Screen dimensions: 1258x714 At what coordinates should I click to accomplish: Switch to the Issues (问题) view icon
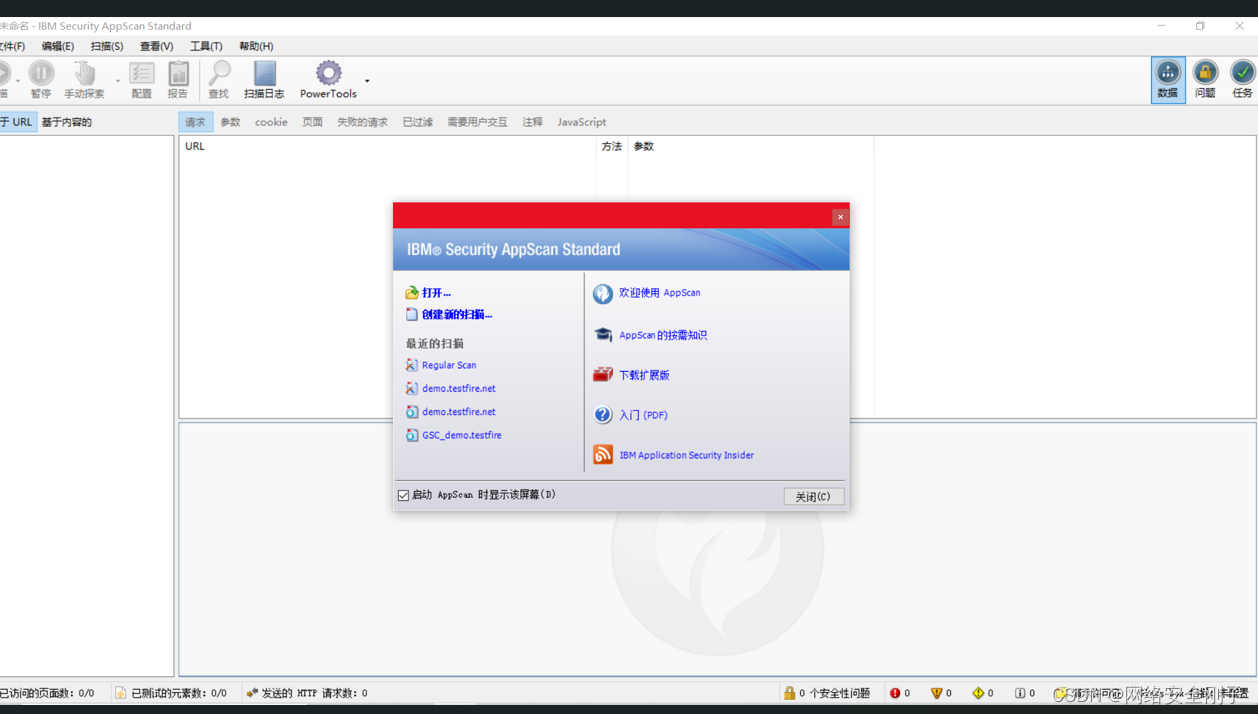point(1205,72)
